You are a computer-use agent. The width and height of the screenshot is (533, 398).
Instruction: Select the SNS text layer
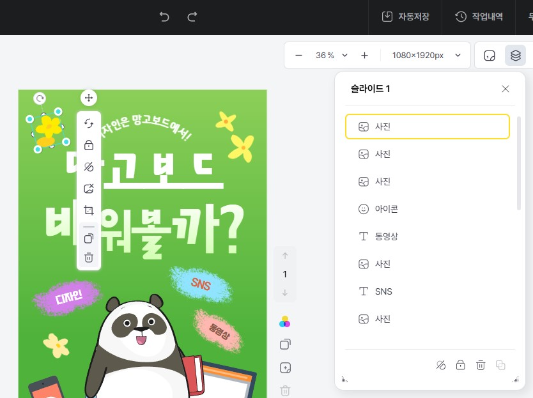click(x=427, y=291)
